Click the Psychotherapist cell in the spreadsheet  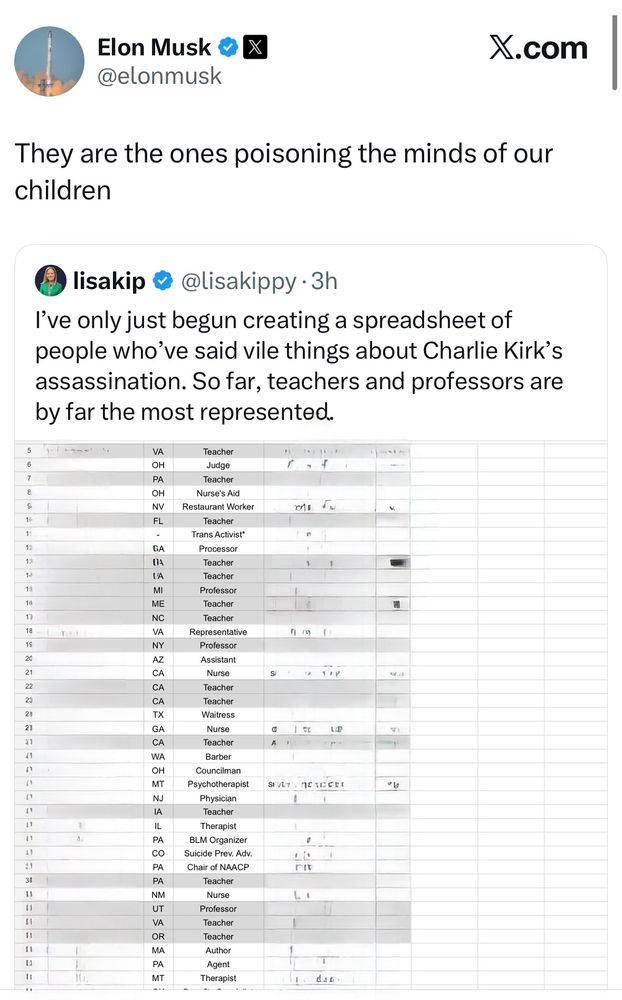[x=218, y=785]
